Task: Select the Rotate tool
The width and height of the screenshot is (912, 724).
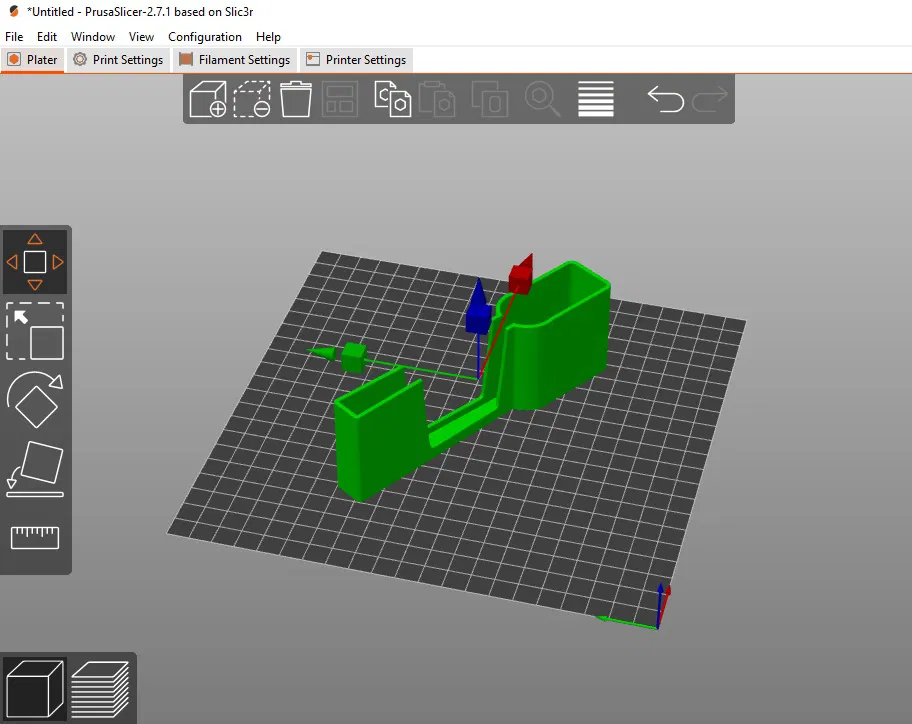Action: coord(35,400)
